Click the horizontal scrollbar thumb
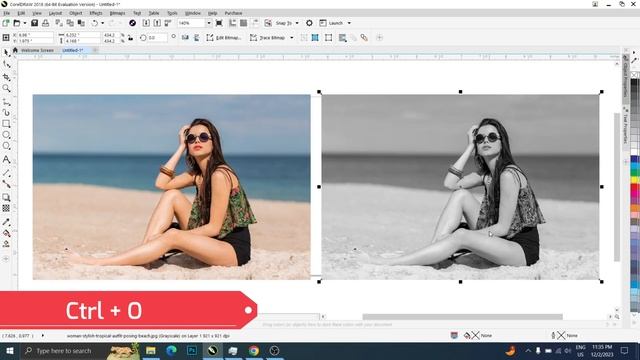The image size is (640, 360). click(x=462, y=317)
